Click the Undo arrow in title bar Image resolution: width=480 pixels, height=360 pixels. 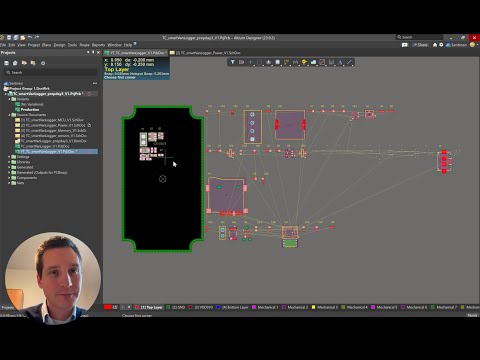point(30,37)
